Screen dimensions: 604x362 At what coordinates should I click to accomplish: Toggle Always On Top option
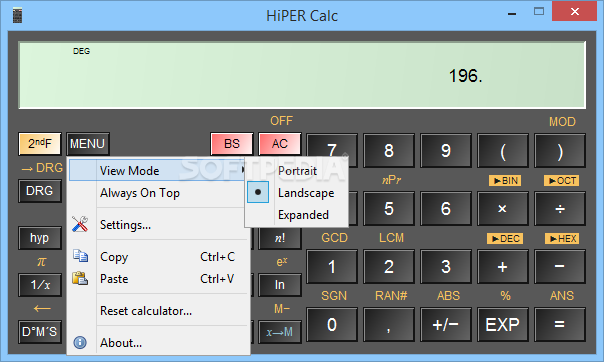pyautogui.click(x=140, y=193)
